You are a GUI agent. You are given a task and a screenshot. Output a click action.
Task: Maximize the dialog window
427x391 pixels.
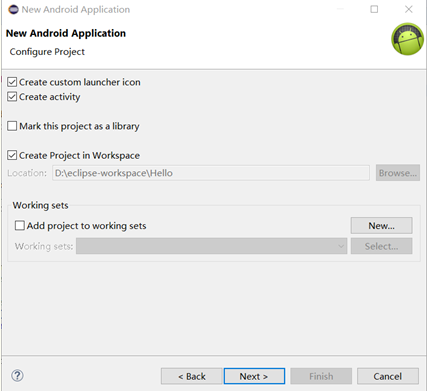374,9
